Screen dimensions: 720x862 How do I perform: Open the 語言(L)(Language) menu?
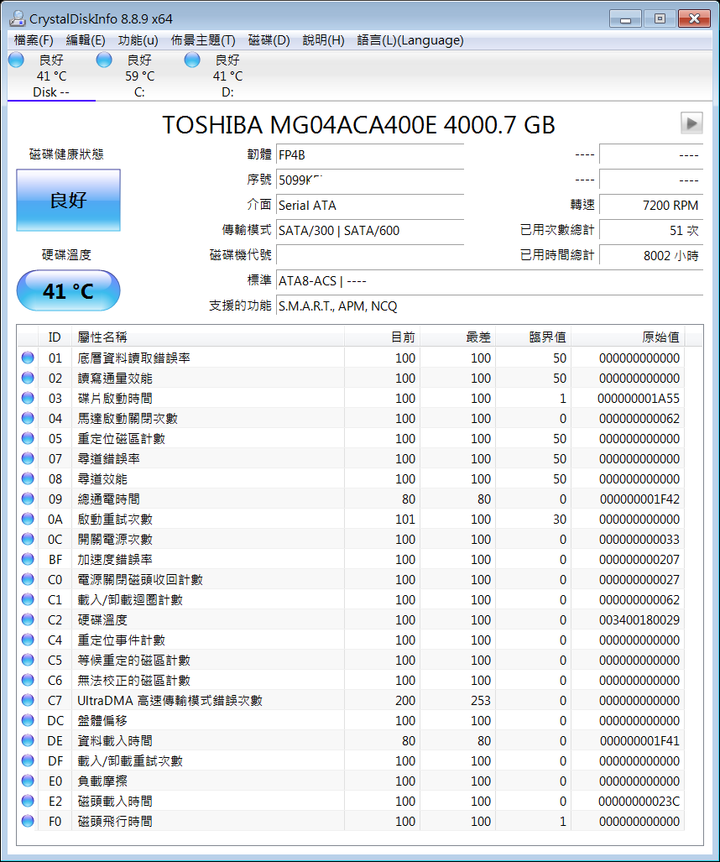tap(410, 40)
